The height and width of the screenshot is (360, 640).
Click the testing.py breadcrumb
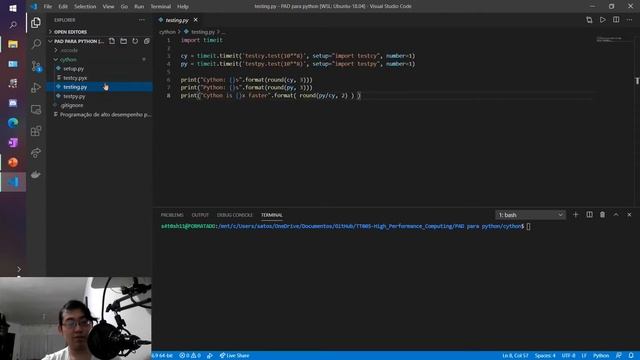click(202, 32)
